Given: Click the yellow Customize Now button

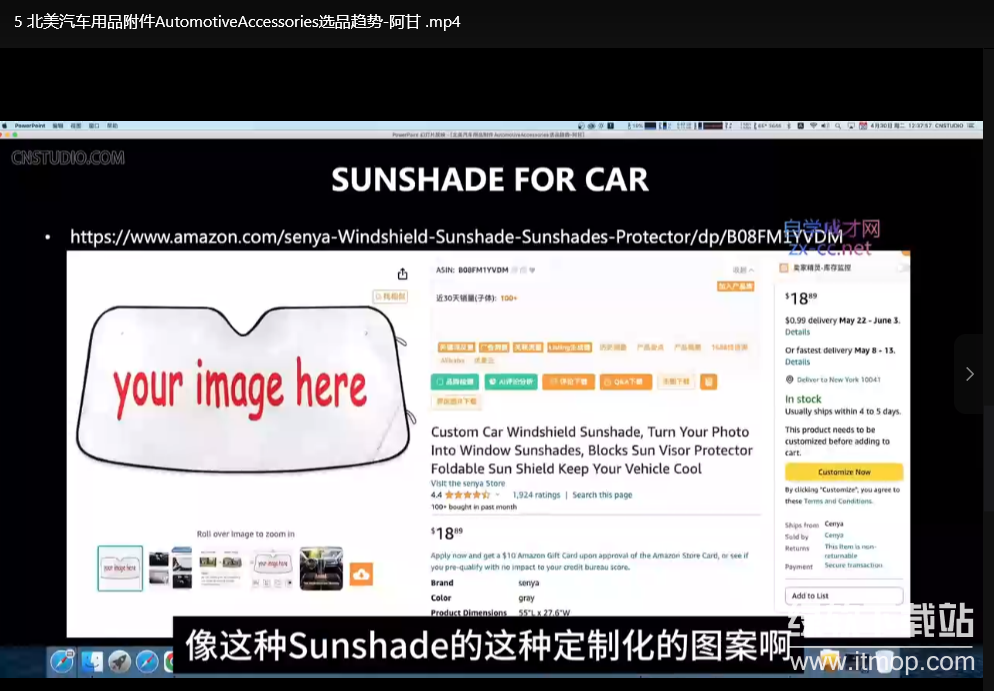Looking at the screenshot, I should (x=844, y=472).
